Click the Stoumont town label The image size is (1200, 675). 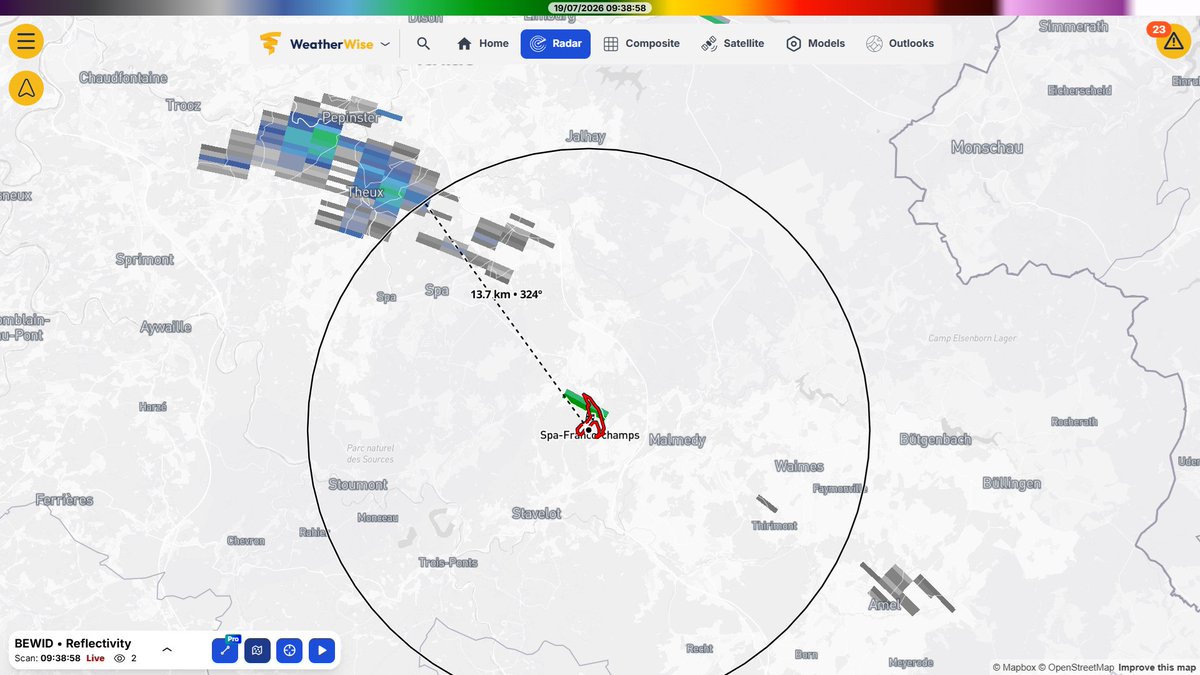point(358,484)
